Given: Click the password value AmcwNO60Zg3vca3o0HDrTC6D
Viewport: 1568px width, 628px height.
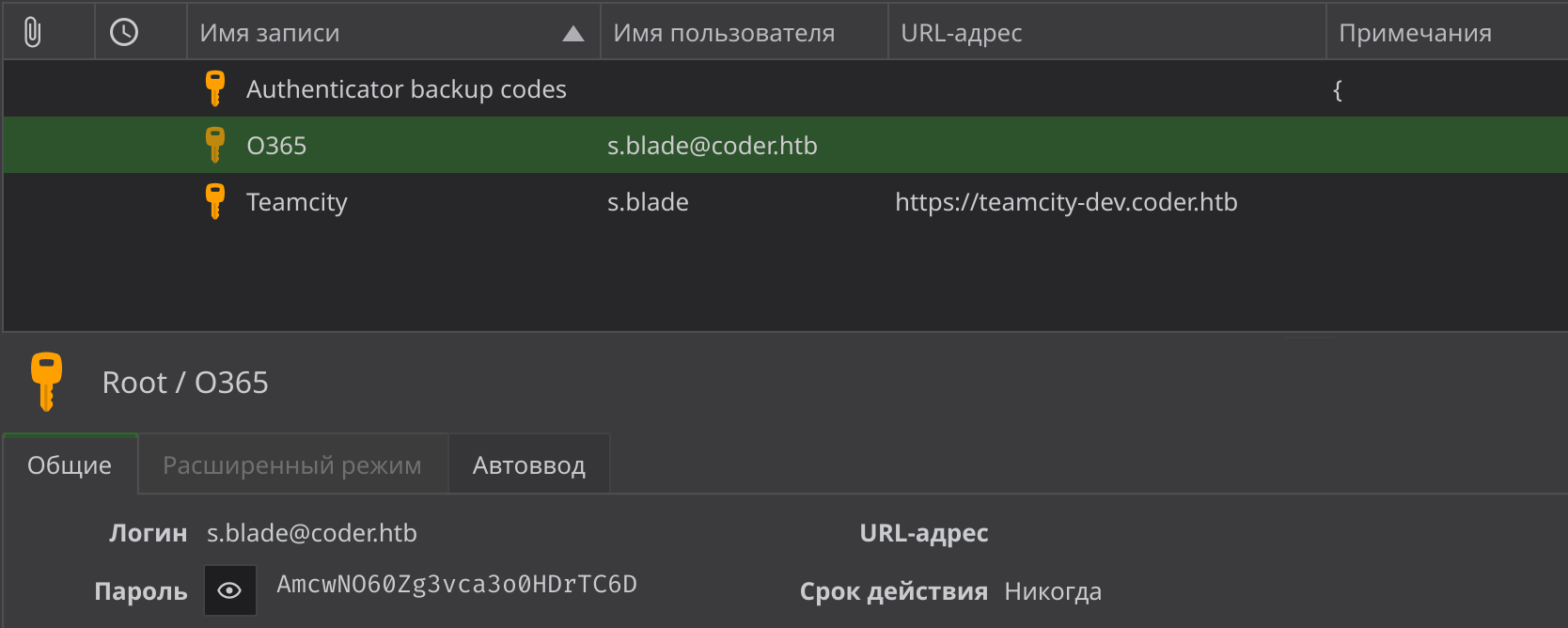Looking at the screenshot, I should coord(457,584).
